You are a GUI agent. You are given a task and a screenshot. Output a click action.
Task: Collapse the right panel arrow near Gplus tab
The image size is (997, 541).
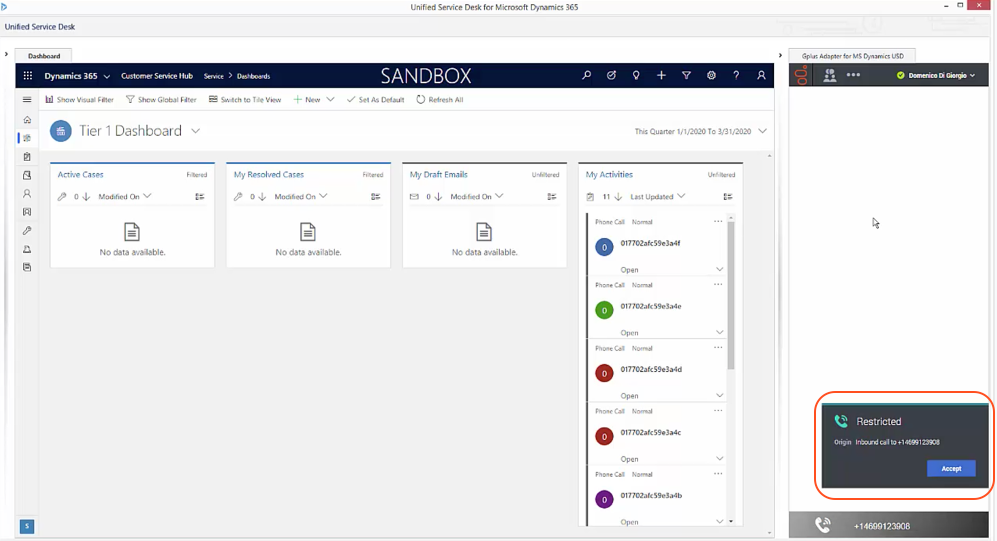tap(780, 55)
